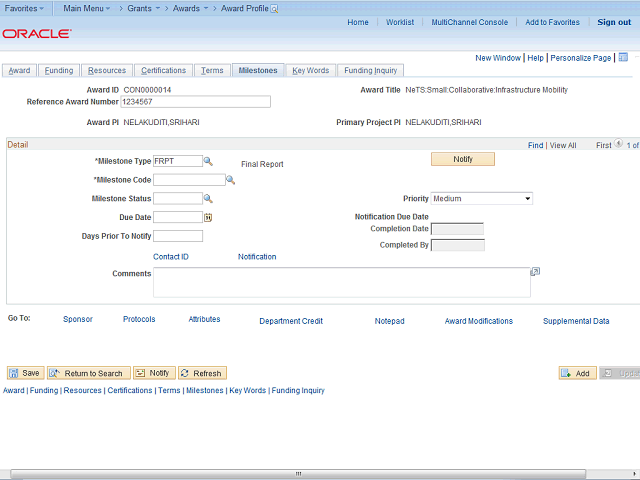Open Milestone Code lookup magnifier
This screenshot has width=640, height=480.
pos(231,180)
